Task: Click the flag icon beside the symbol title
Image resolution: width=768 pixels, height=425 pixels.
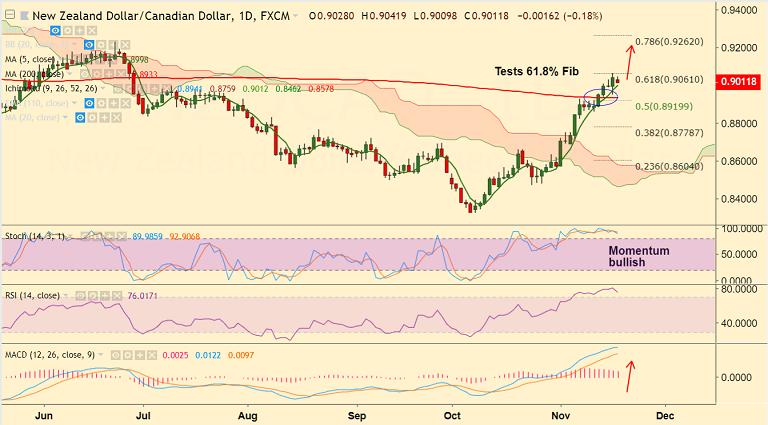Action: click(24, 16)
